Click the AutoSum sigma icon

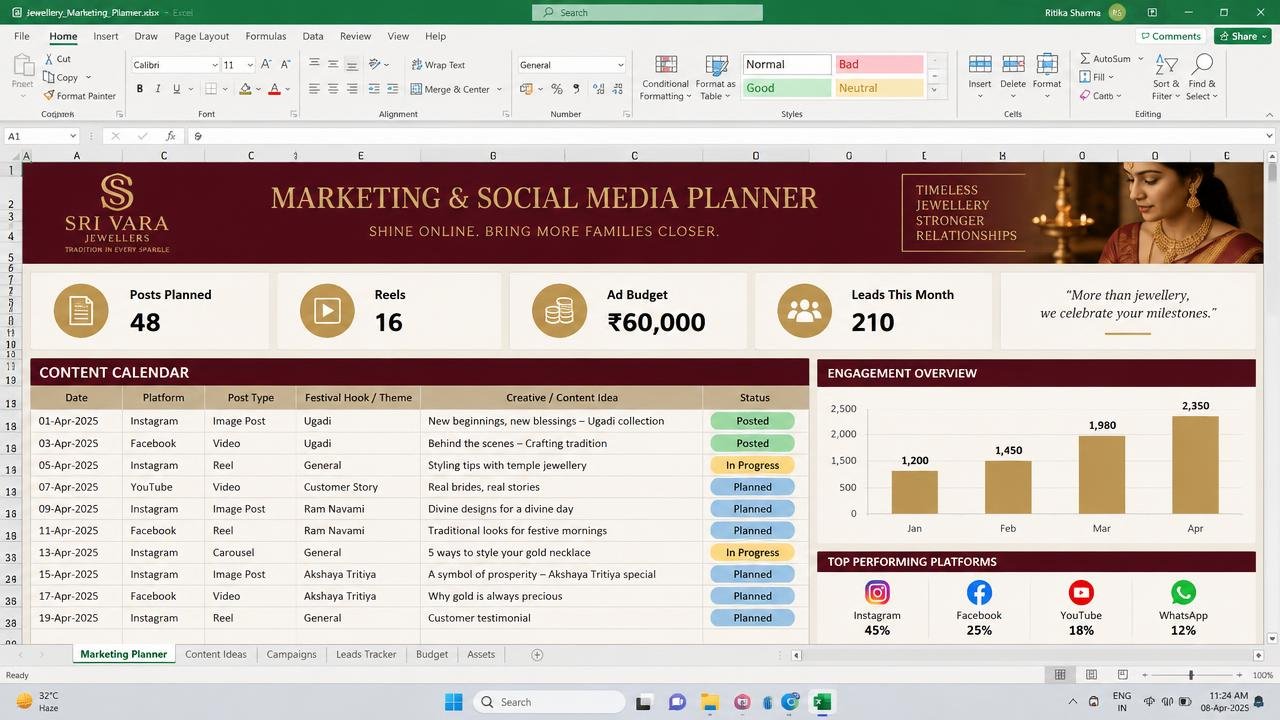coord(1085,59)
